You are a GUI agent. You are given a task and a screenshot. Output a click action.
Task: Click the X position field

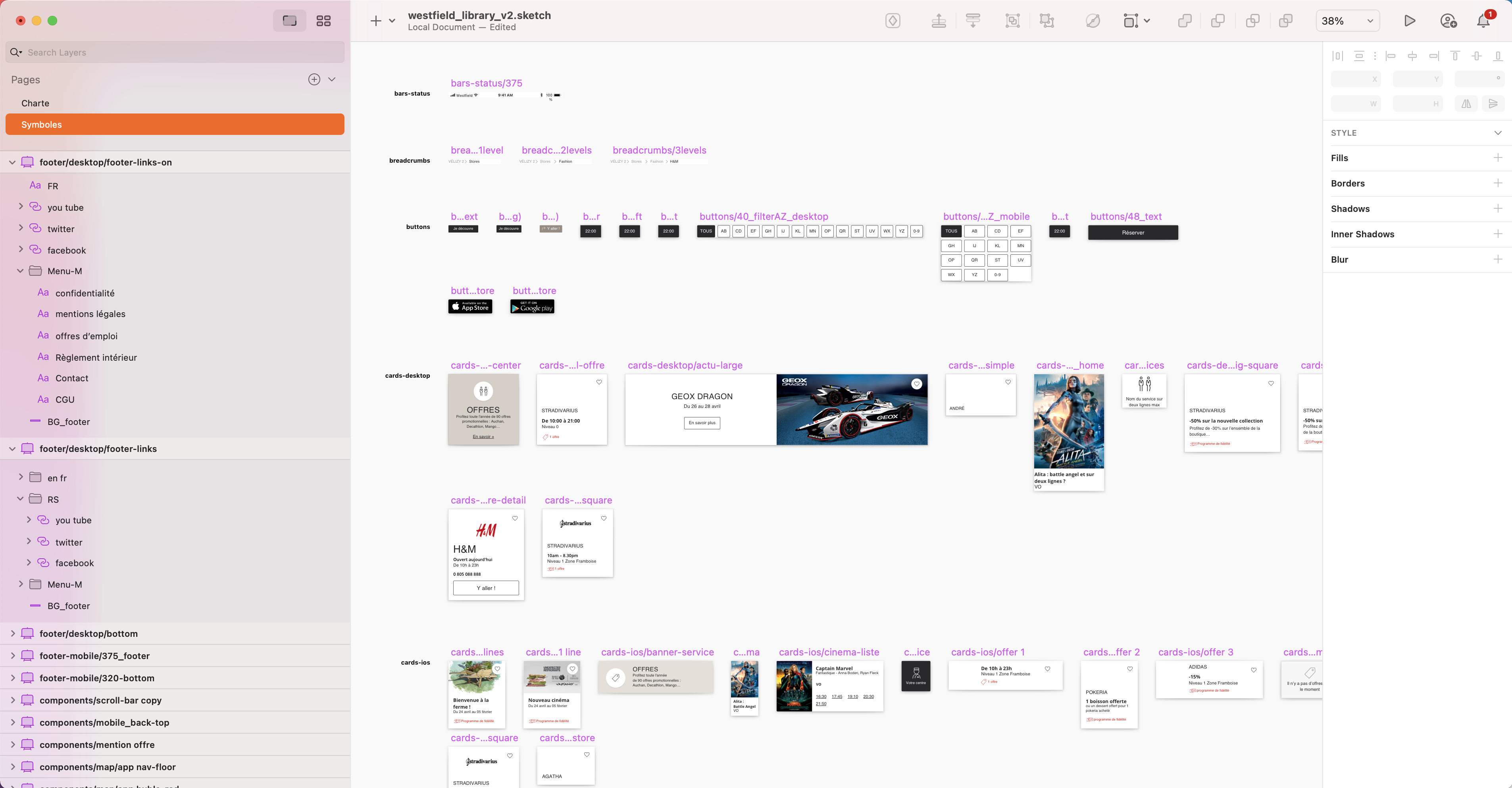[1356, 79]
